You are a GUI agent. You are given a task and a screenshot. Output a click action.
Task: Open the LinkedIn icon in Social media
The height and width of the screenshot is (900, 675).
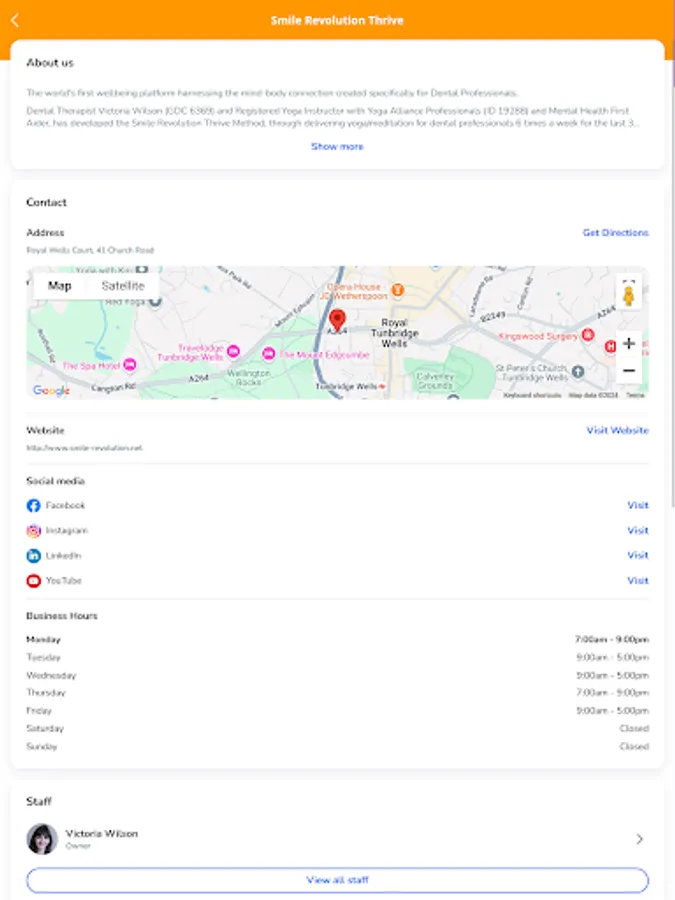[x=33, y=556]
